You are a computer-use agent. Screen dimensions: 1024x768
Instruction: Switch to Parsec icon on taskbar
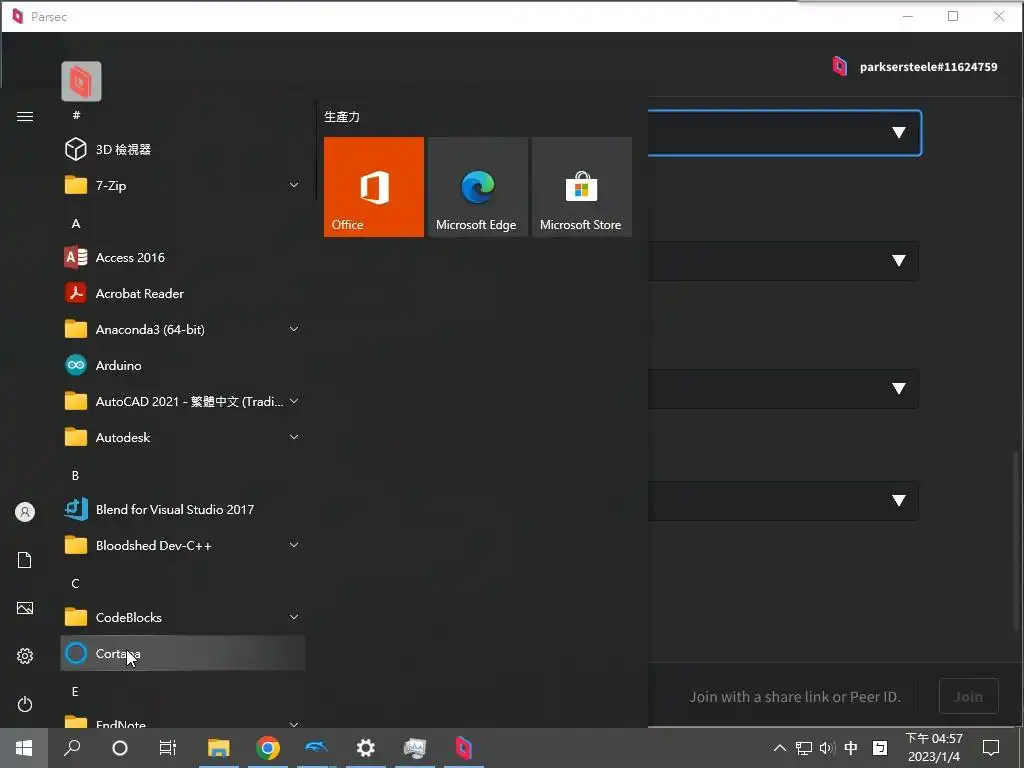(464, 748)
